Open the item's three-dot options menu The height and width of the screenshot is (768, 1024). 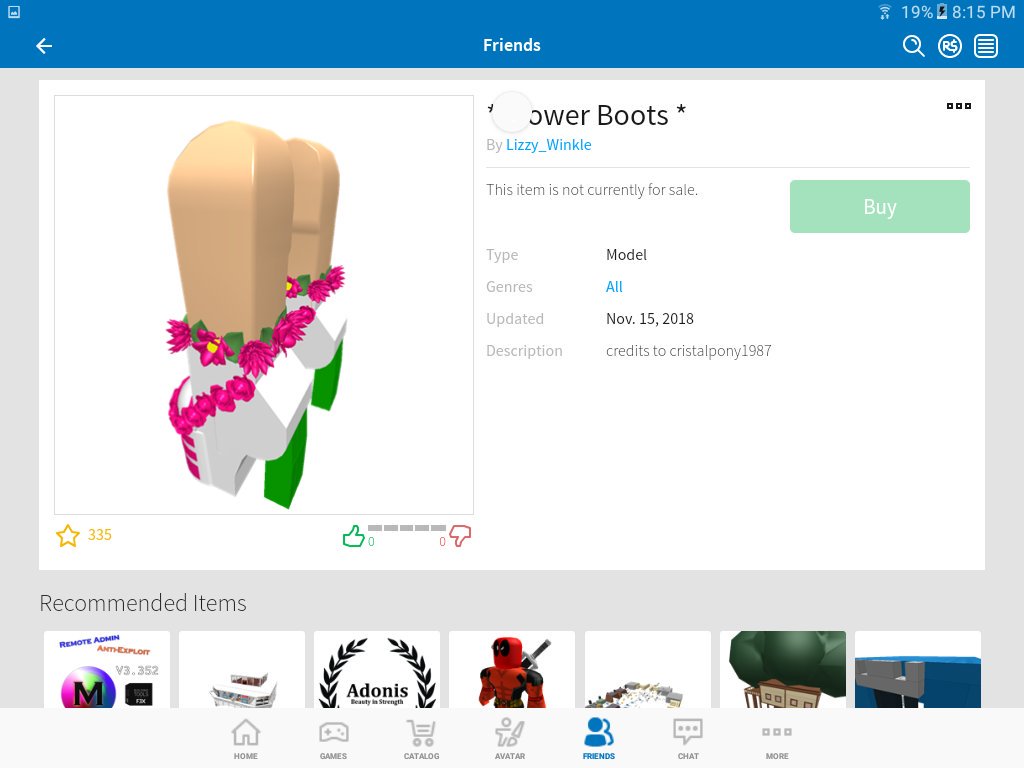(959, 106)
